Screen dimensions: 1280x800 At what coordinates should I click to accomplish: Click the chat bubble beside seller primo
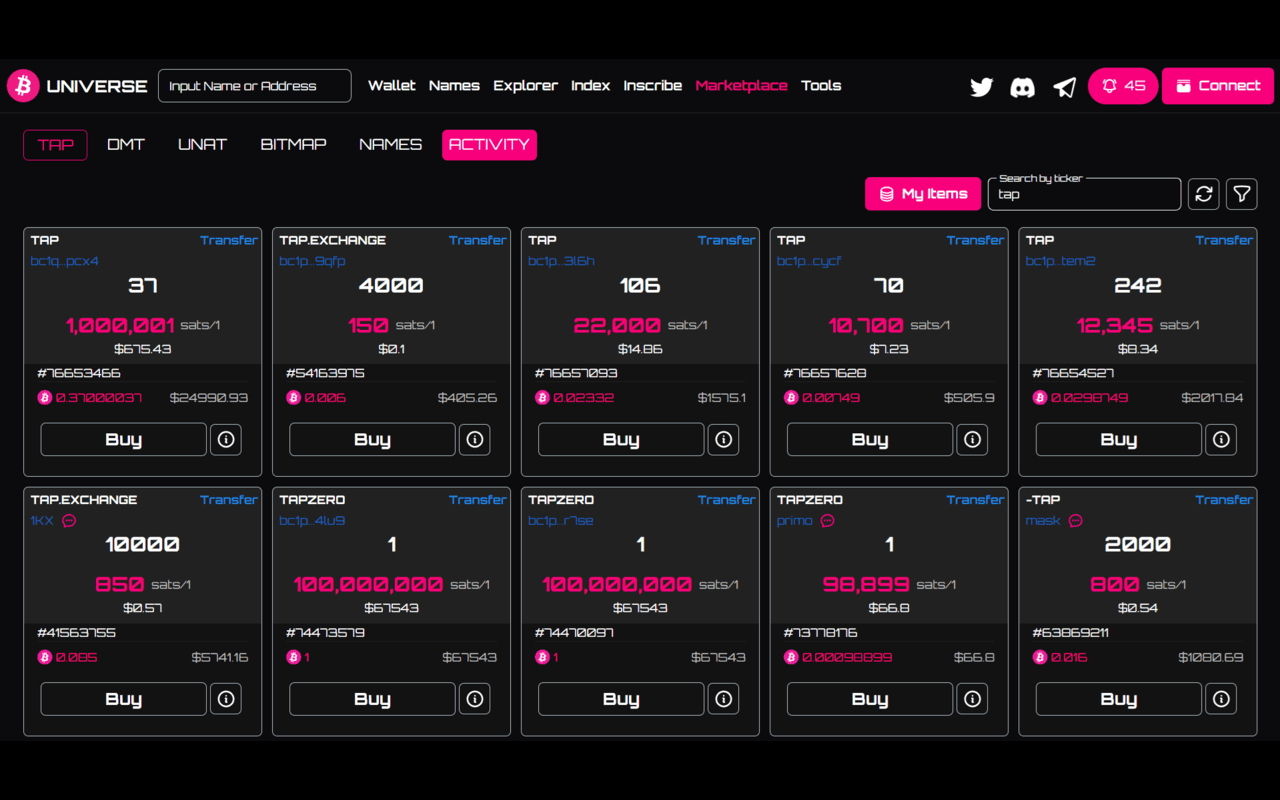coord(826,520)
